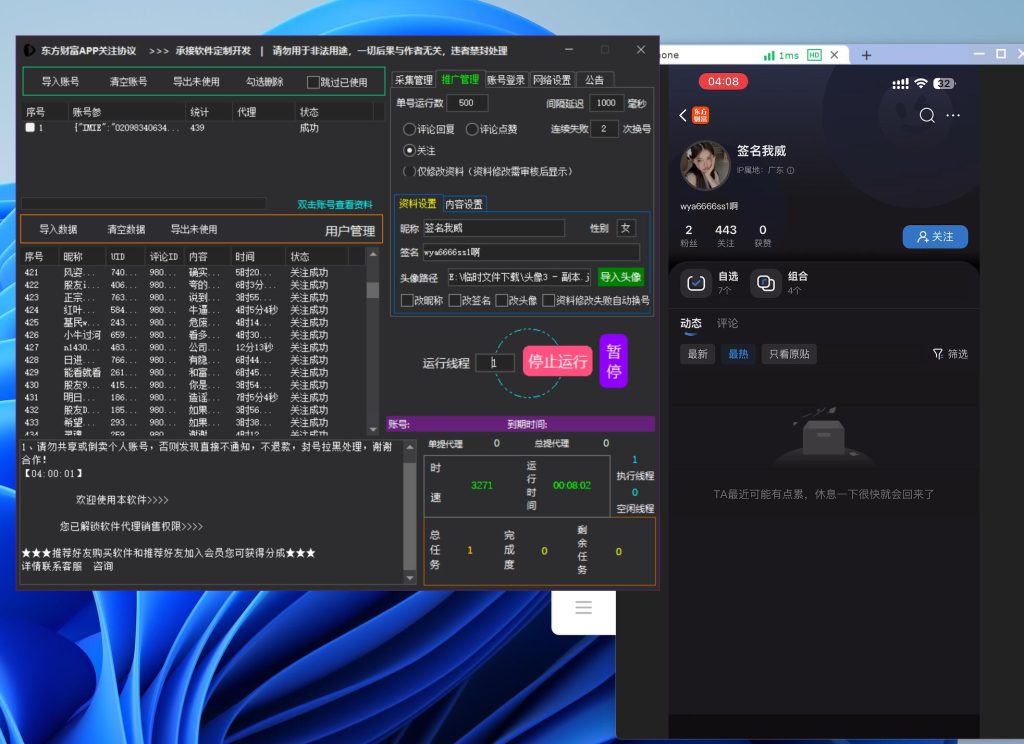Click the 自选 watchlist icon

point(696,283)
